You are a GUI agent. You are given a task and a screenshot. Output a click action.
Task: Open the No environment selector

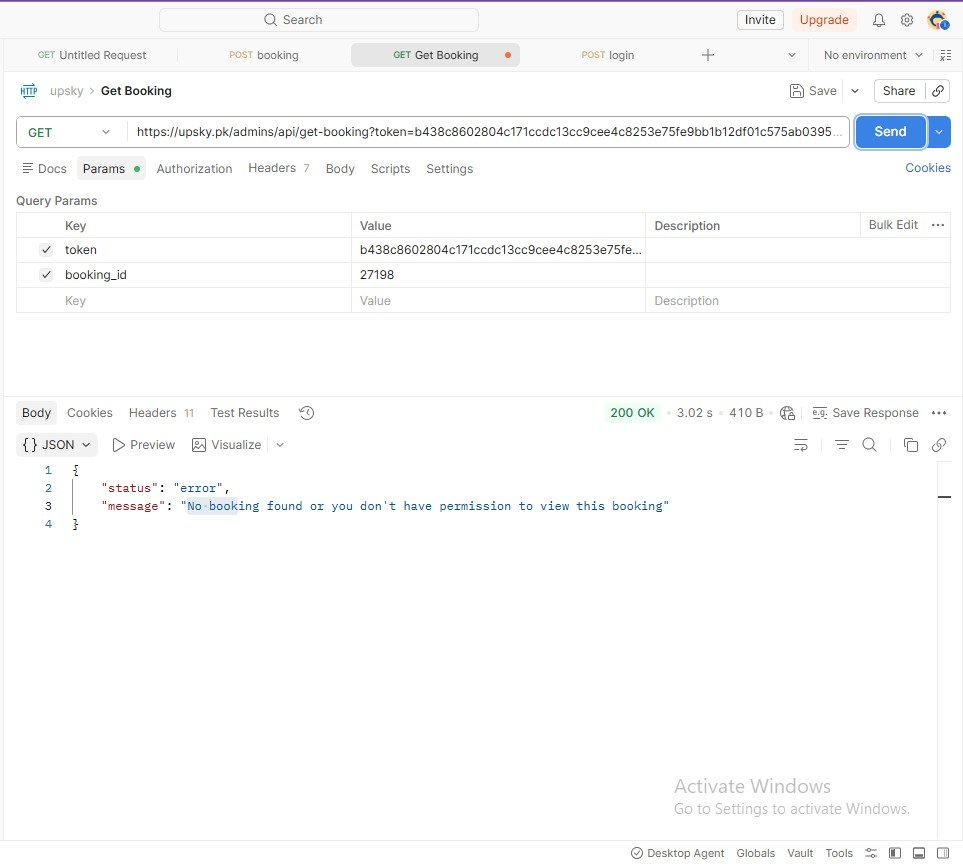point(873,55)
